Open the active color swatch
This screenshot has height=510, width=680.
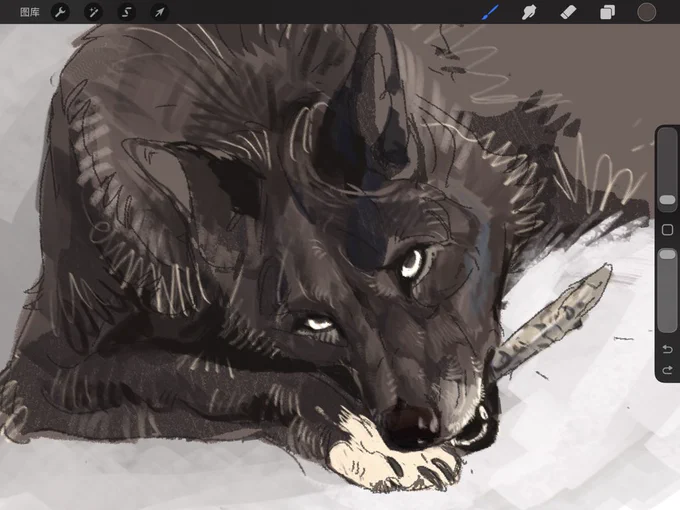tap(646, 12)
